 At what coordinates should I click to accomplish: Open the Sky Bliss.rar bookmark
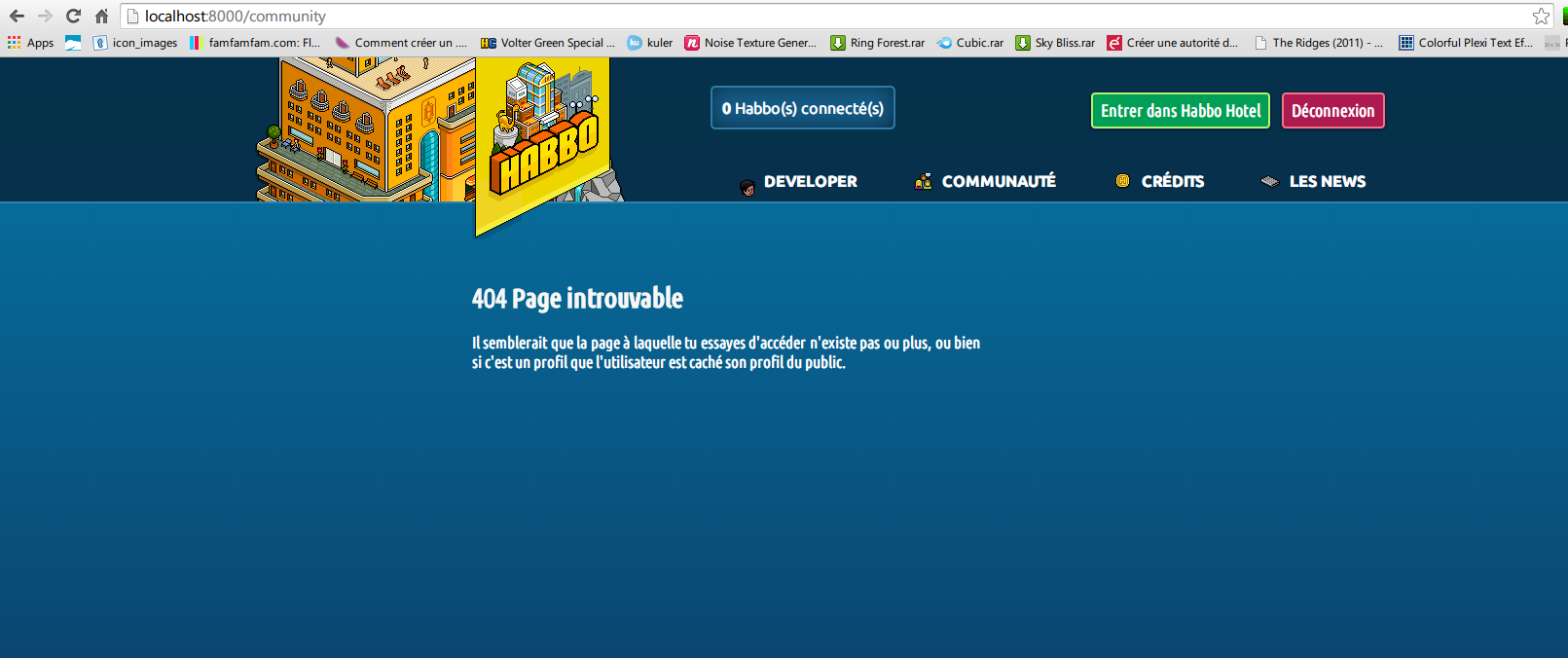(1055, 43)
